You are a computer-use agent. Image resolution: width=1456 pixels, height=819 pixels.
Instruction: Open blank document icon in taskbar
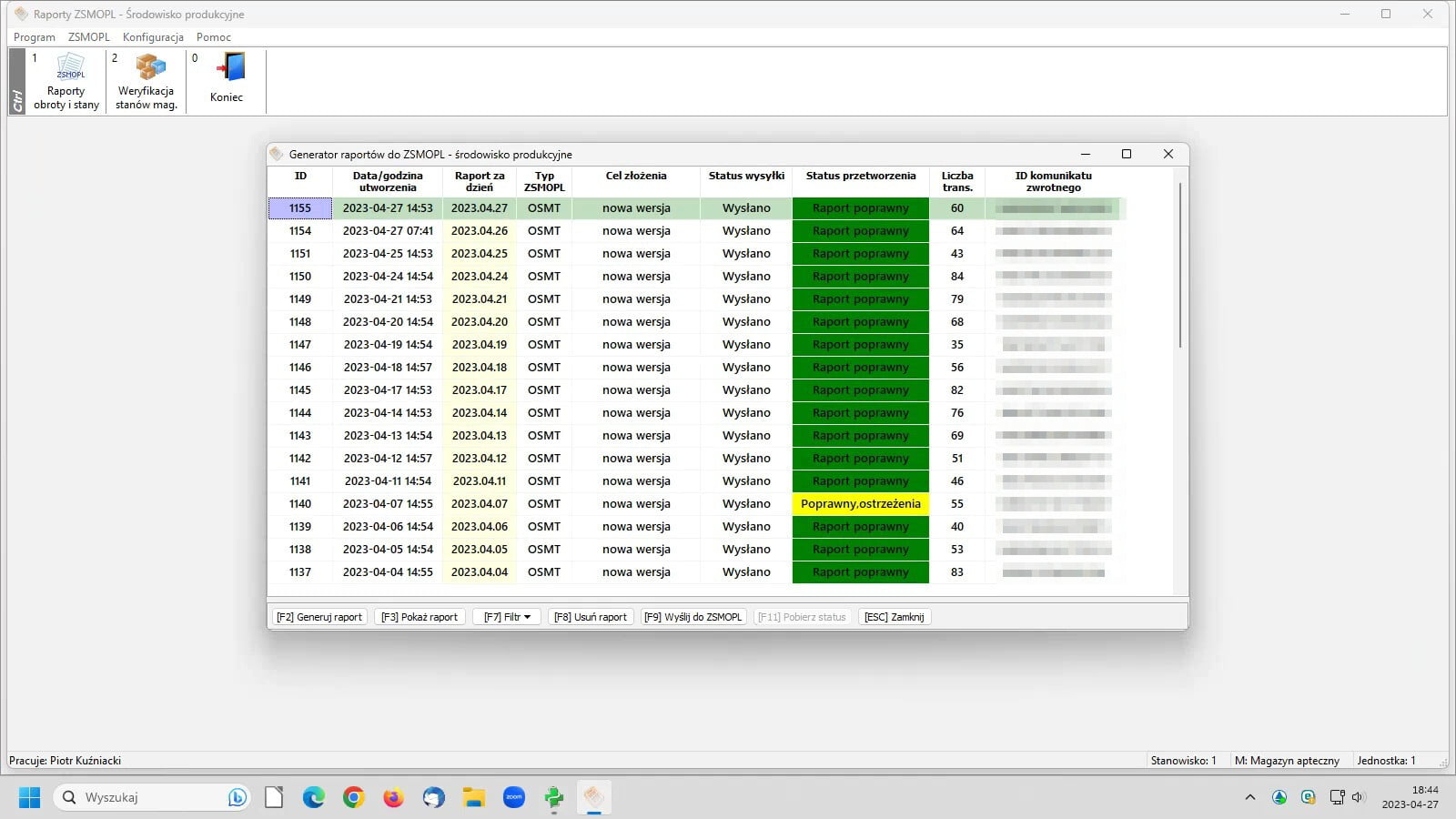[274, 798]
